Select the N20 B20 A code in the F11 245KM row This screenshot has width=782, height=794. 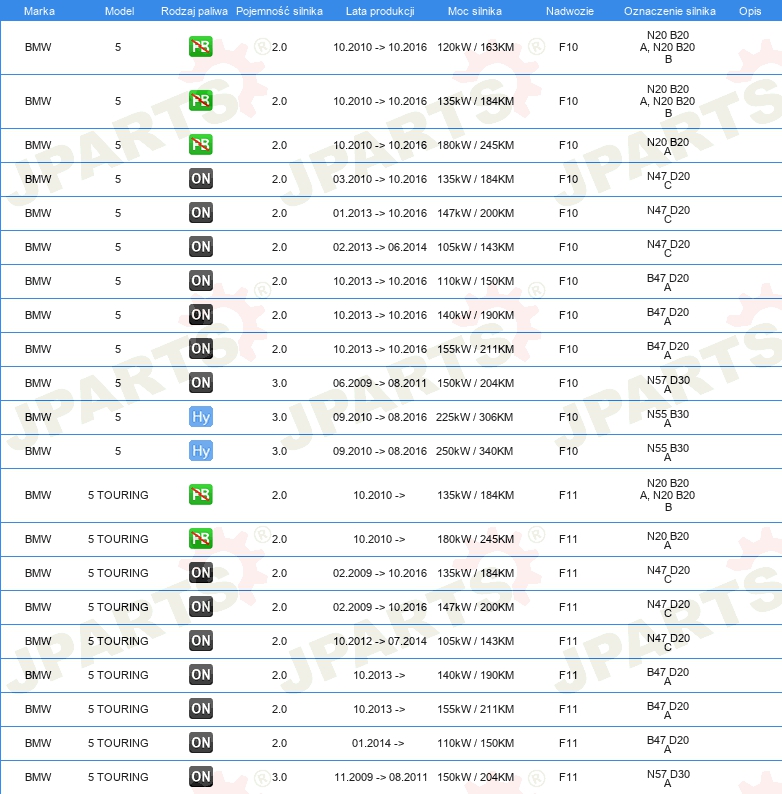(668, 540)
